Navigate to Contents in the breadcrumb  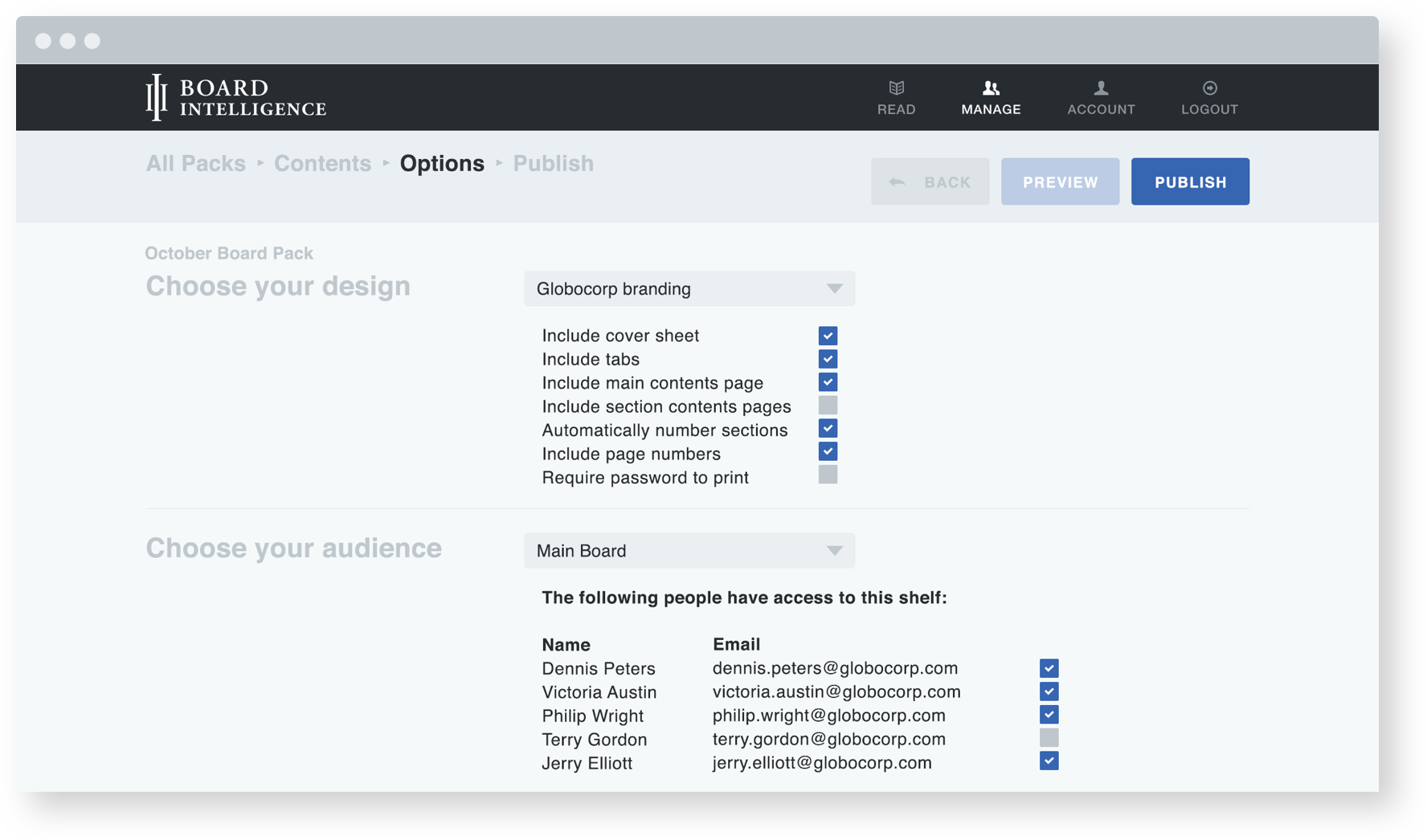pyautogui.click(x=322, y=163)
